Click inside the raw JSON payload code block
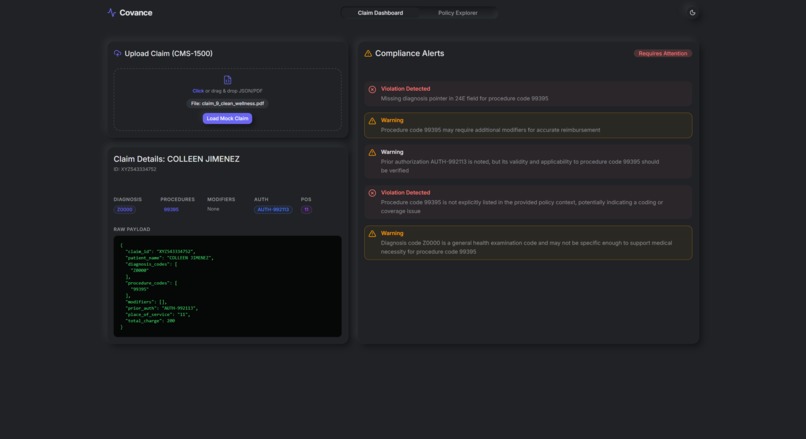 point(227,286)
